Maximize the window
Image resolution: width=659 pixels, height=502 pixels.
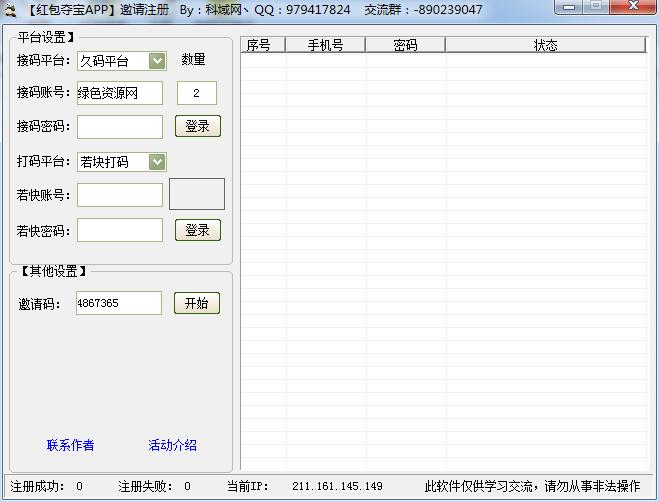pyautogui.click(x=596, y=7)
